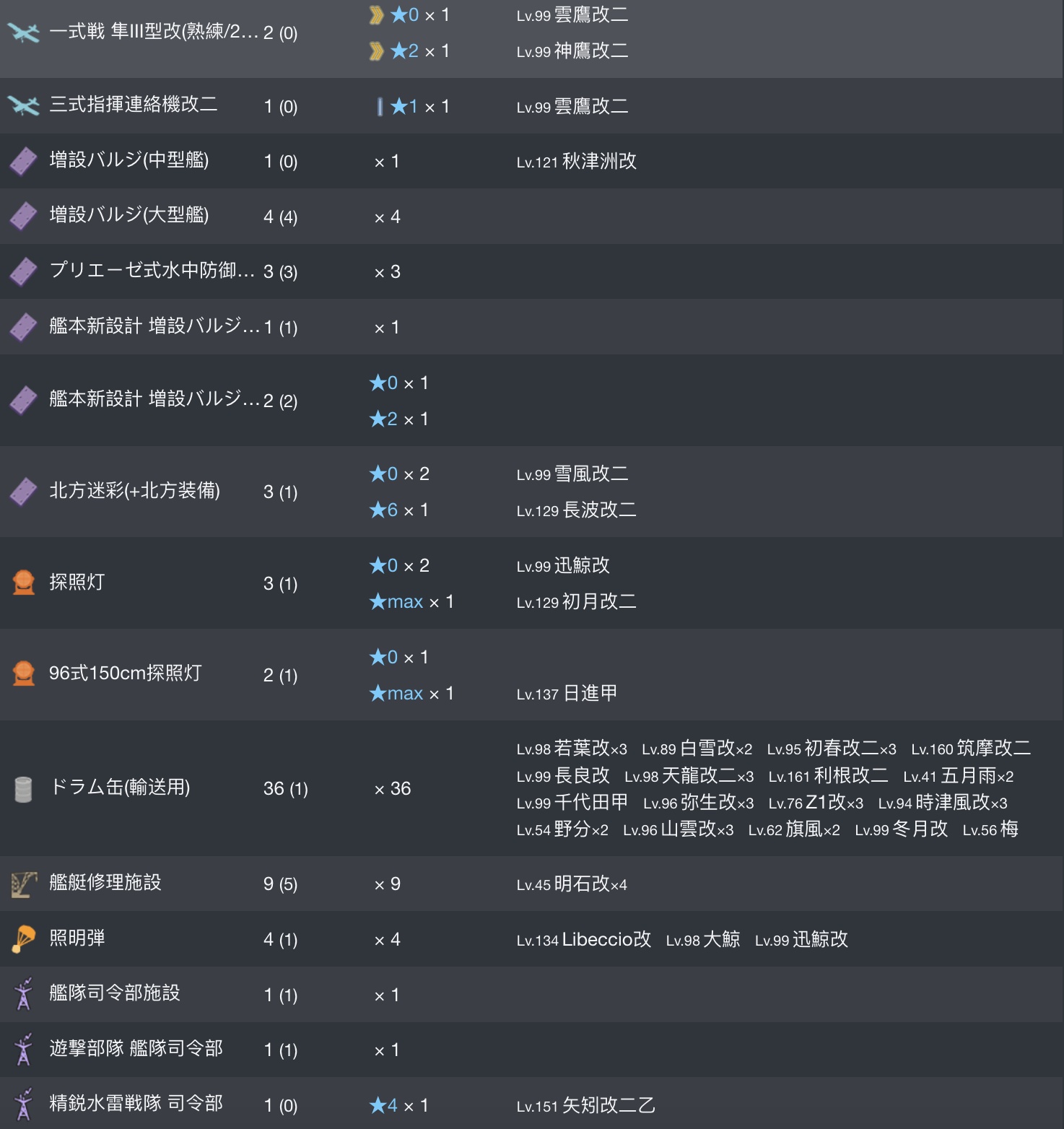Select ship Lv.137 日進甲
Image resolution: width=1064 pixels, height=1129 pixels.
(x=567, y=693)
